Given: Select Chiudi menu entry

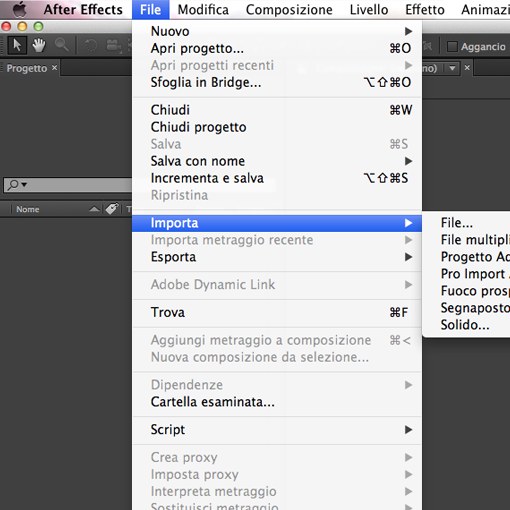Looking at the screenshot, I should tap(277, 110).
